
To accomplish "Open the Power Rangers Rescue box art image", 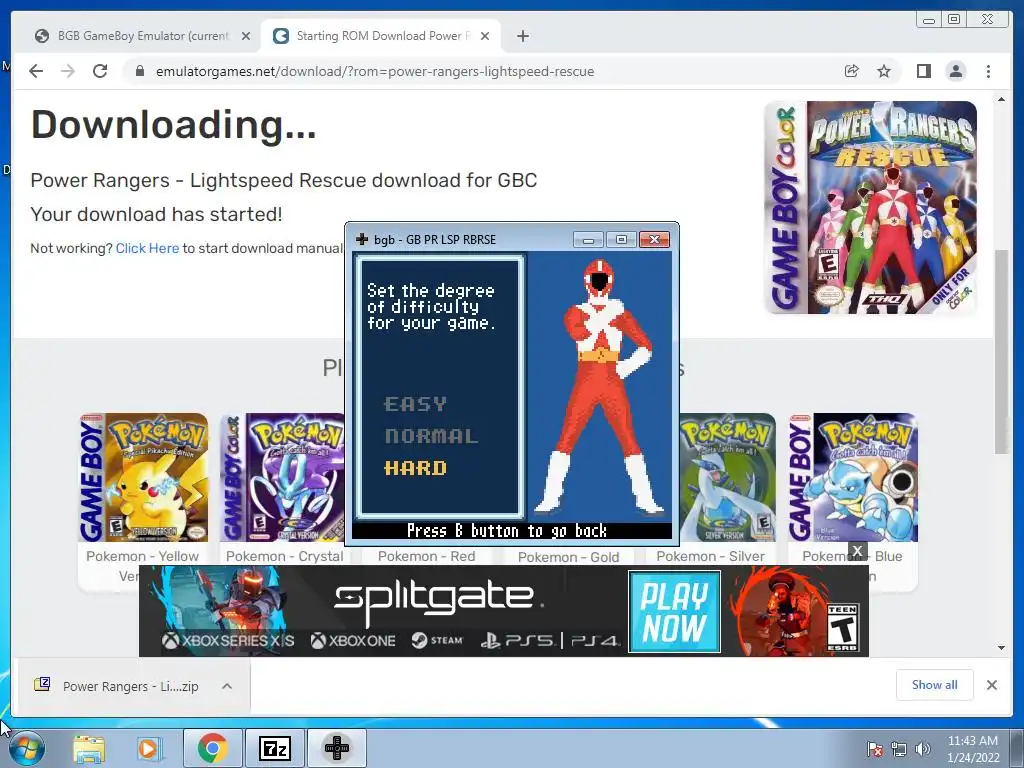I will (x=871, y=208).
